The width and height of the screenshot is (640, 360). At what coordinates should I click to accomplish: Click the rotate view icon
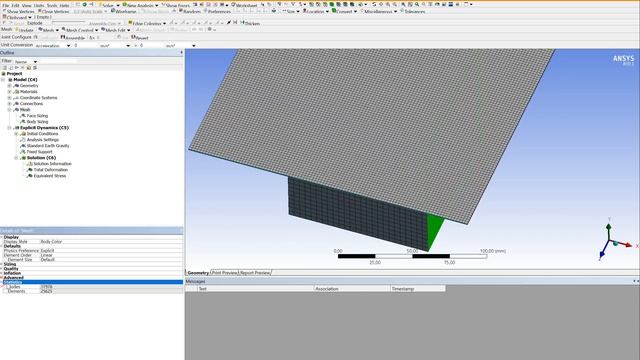(373, 4)
